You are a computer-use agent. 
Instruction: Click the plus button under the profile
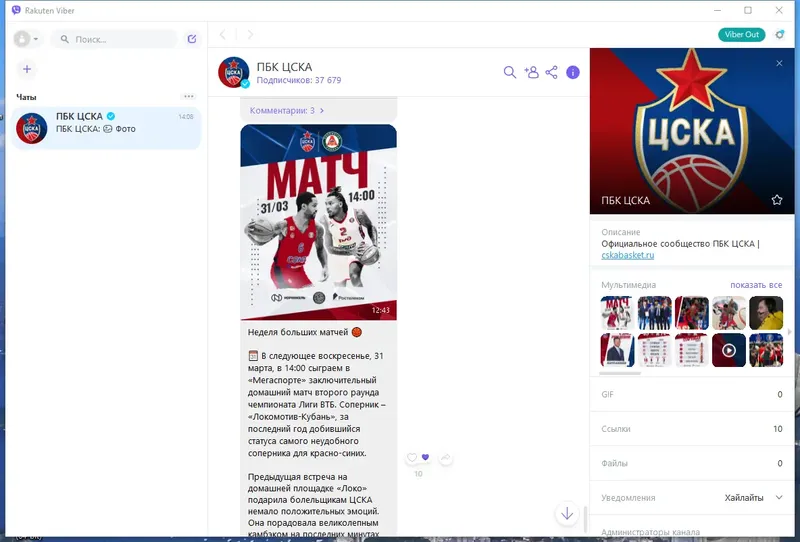point(27,69)
